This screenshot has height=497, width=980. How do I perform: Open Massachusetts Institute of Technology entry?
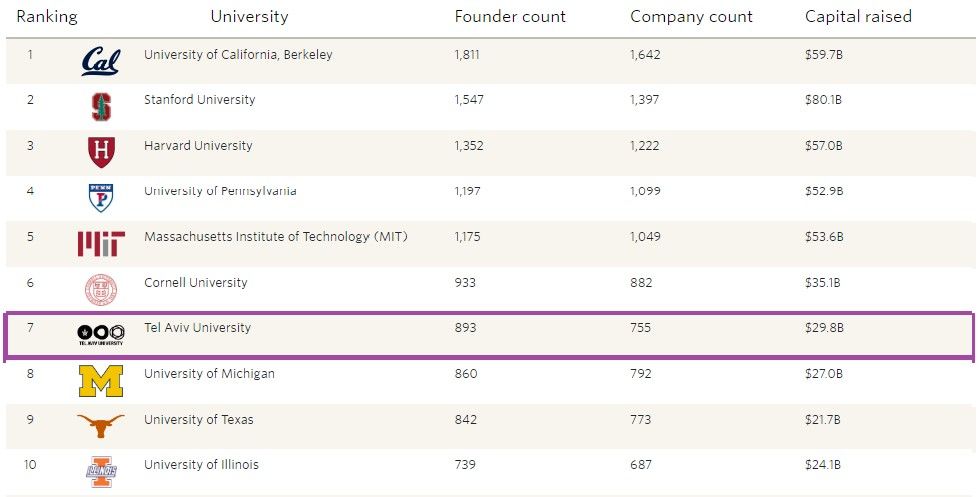click(275, 237)
